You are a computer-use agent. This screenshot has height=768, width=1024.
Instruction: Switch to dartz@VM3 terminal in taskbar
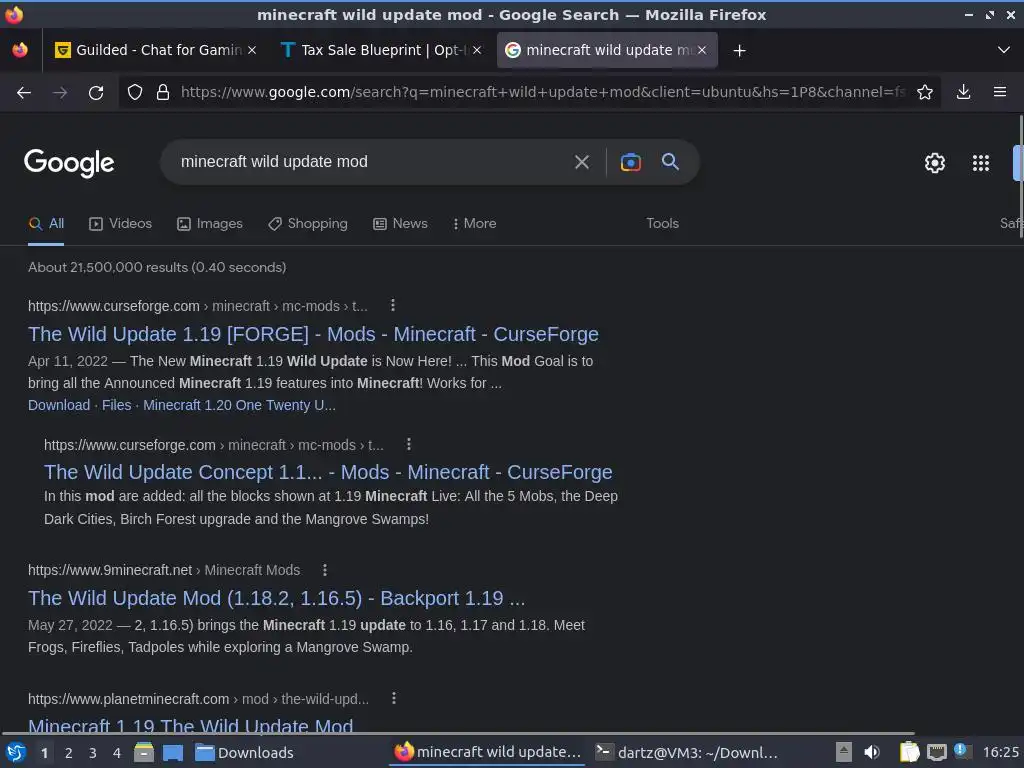pos(686,753)
